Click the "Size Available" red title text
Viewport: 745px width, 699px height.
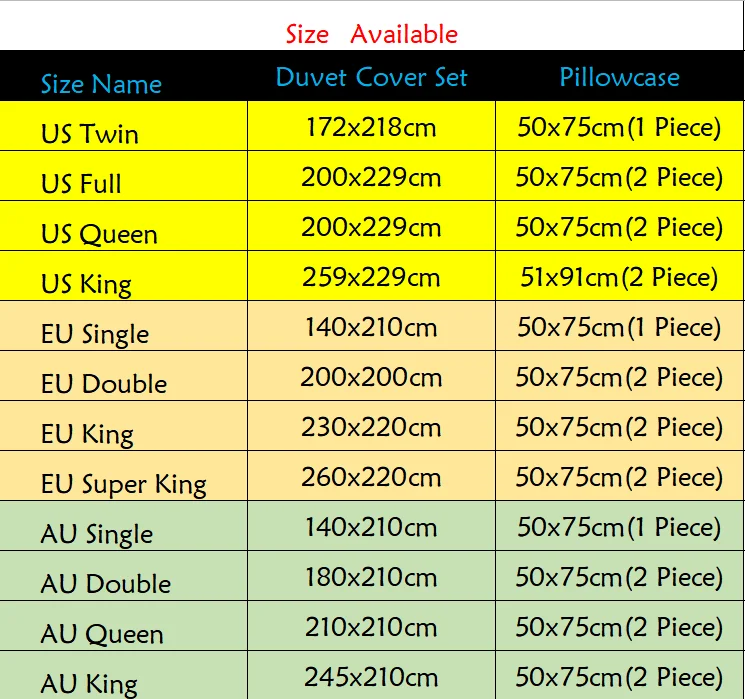click(x=371, y=34)
